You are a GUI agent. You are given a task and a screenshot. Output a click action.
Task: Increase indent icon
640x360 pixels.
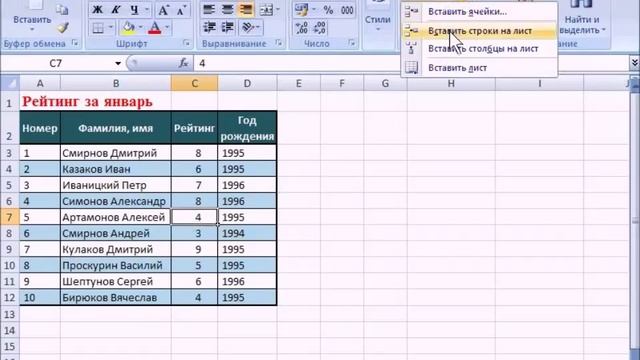pos(227,27)
